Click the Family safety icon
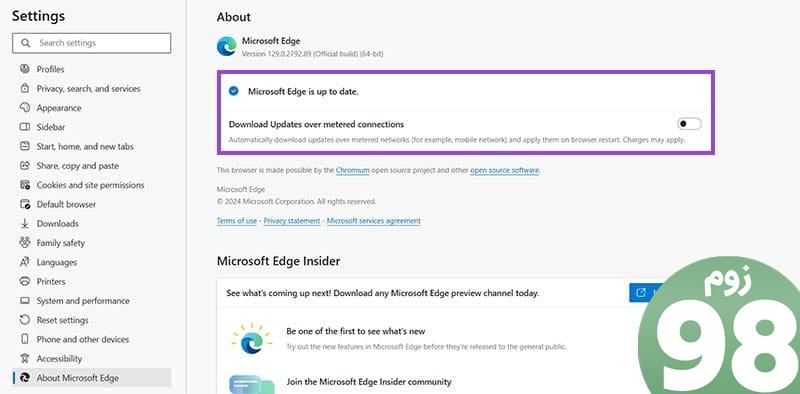800x394 pixels. click(x=24, y=243)
